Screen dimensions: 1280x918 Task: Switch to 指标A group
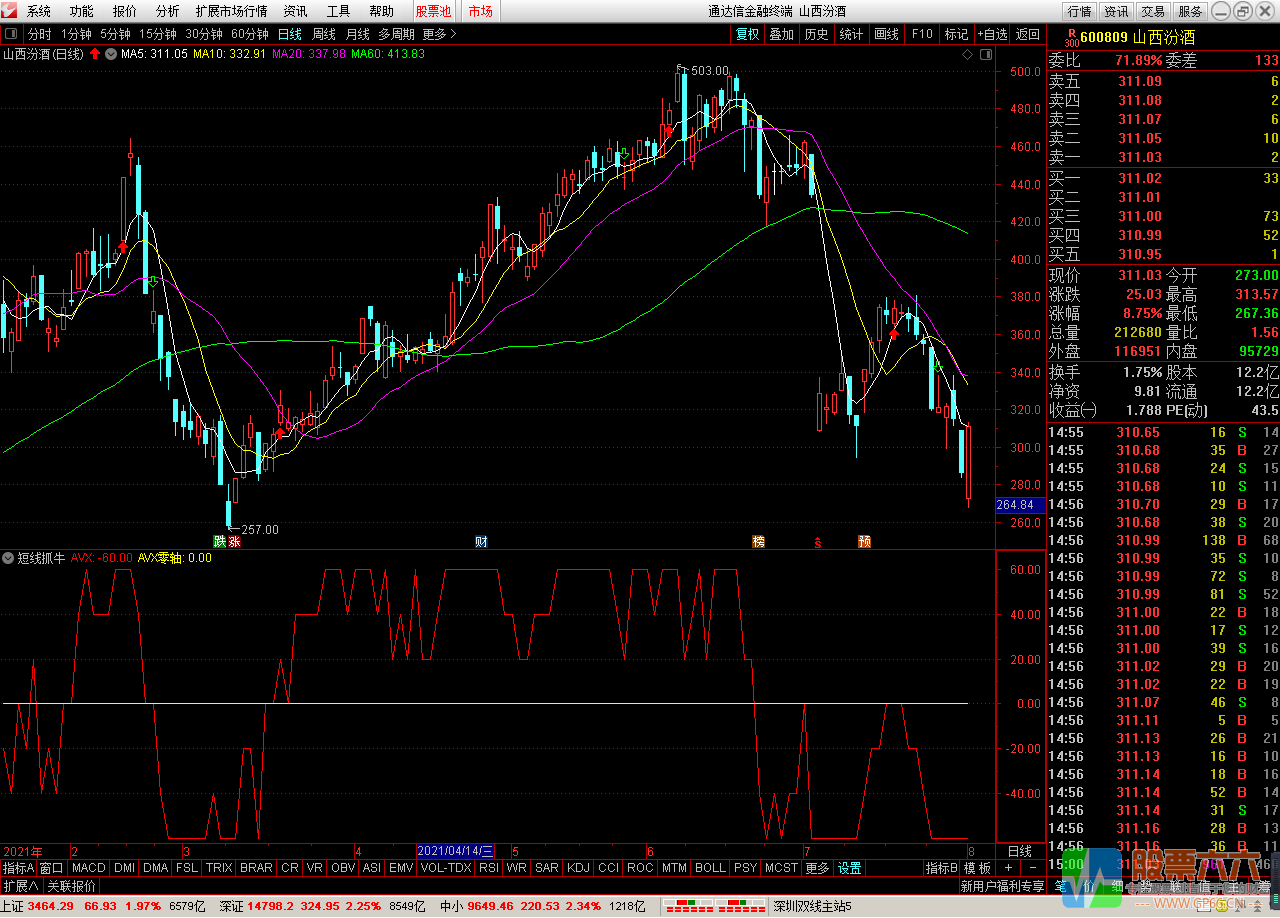coord(18,868)
